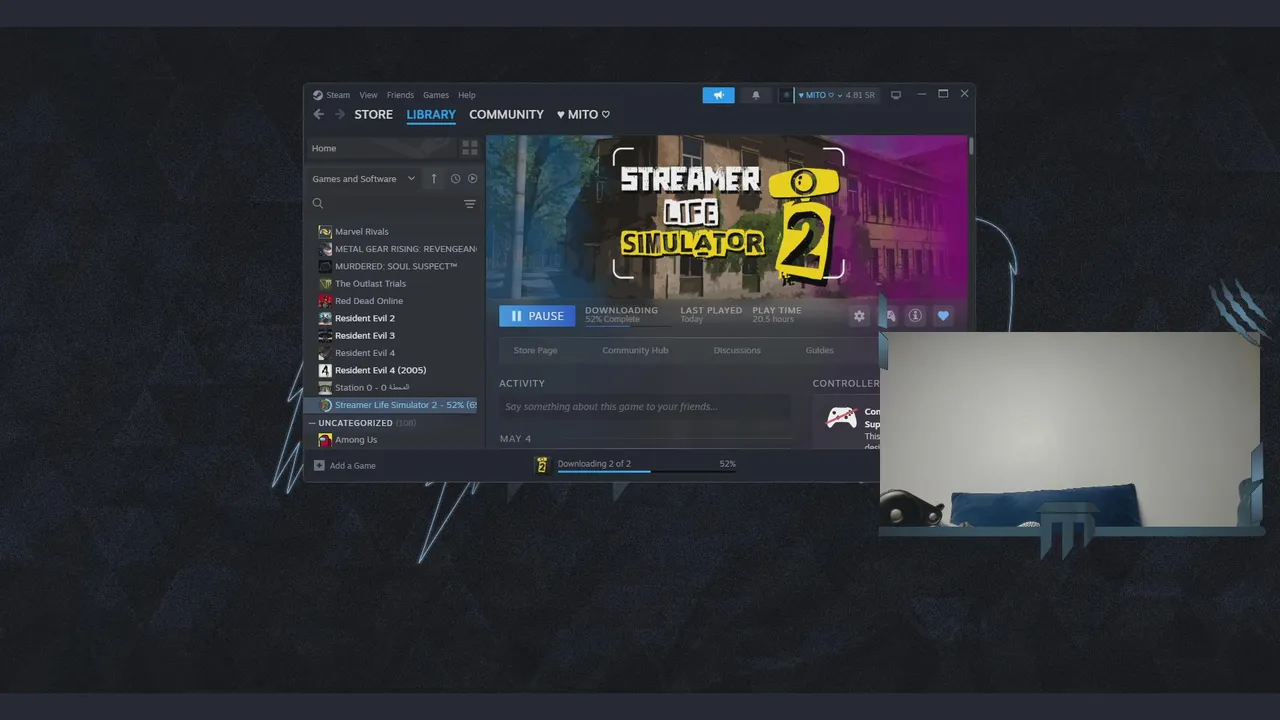Open the game settings gear
The height and width of the screenshot is (720, 1280).
859,316
